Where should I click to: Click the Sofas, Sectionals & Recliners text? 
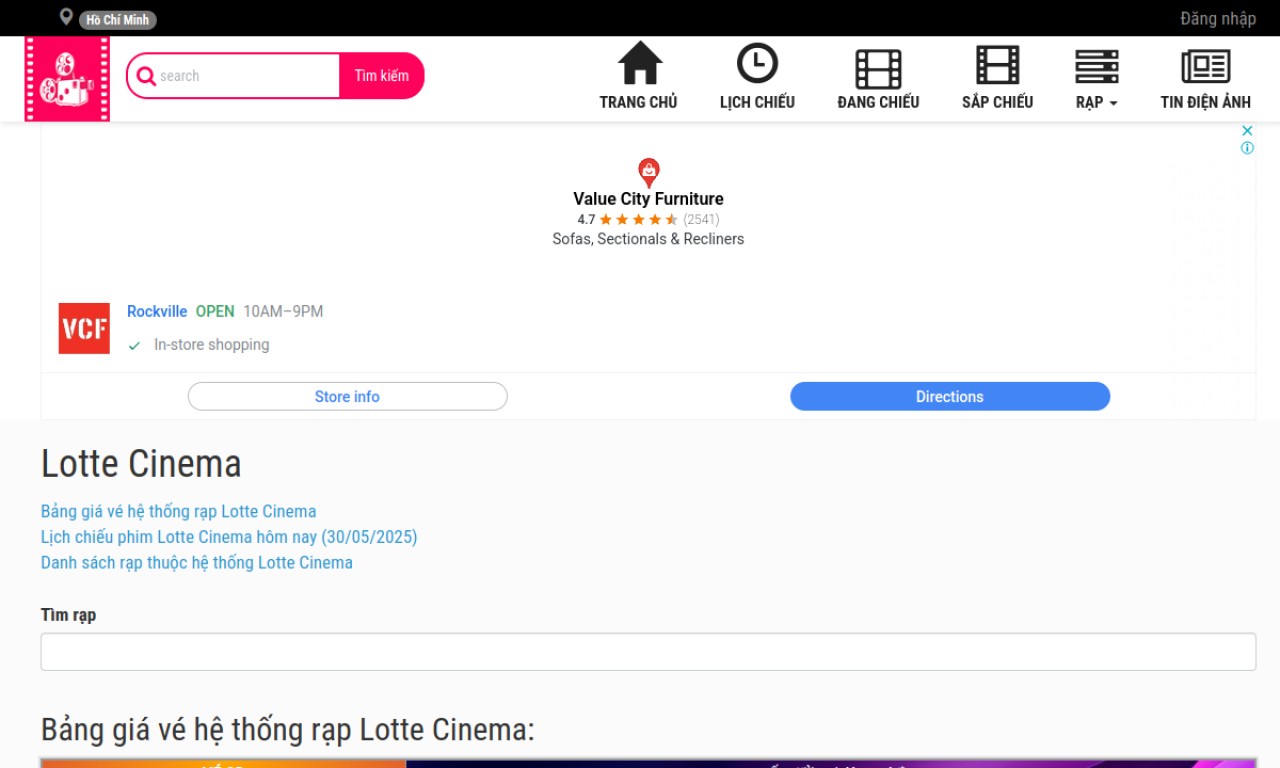pyautogui.click(x=648, y=239)
